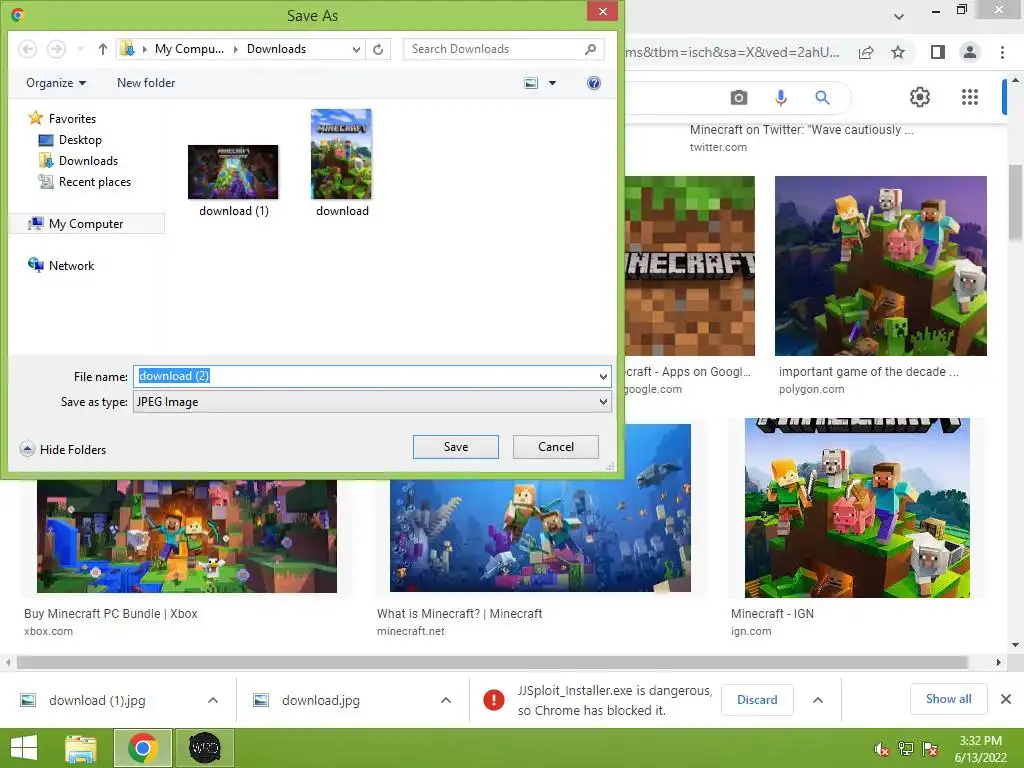Click Show all downloads button
This screenshot has width=1024, height=768.
(x=948, y=699)
